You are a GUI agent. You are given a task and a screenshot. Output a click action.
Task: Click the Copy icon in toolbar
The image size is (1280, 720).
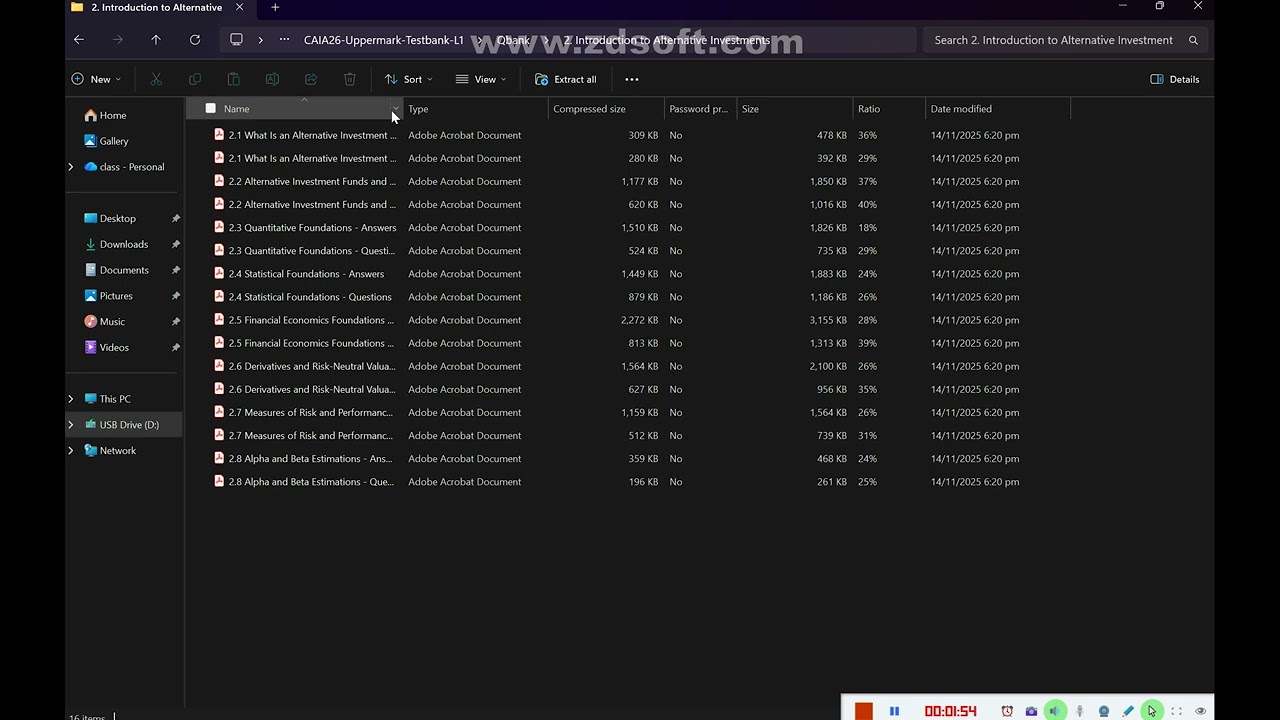195,79
